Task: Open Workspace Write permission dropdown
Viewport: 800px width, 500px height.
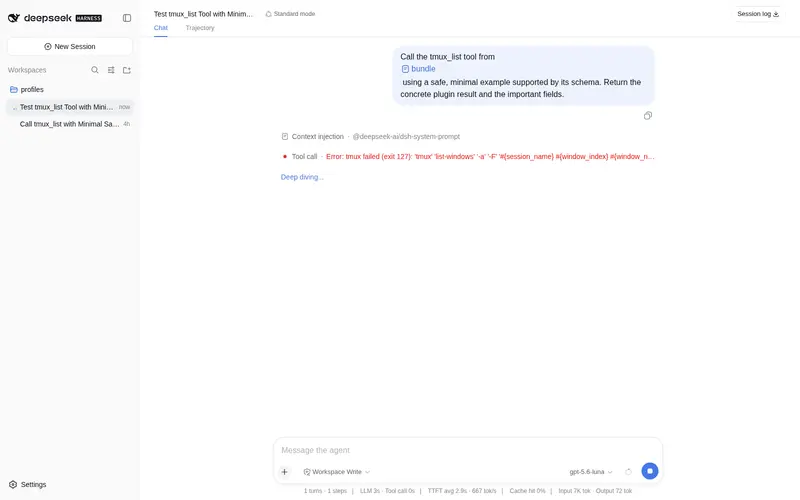Action: click(x=337, y=472)
